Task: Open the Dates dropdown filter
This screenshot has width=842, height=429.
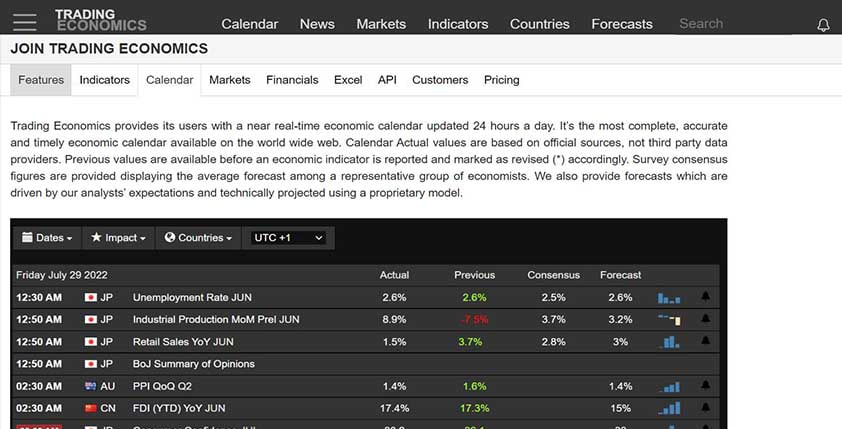Action: [x=47, y=238]
